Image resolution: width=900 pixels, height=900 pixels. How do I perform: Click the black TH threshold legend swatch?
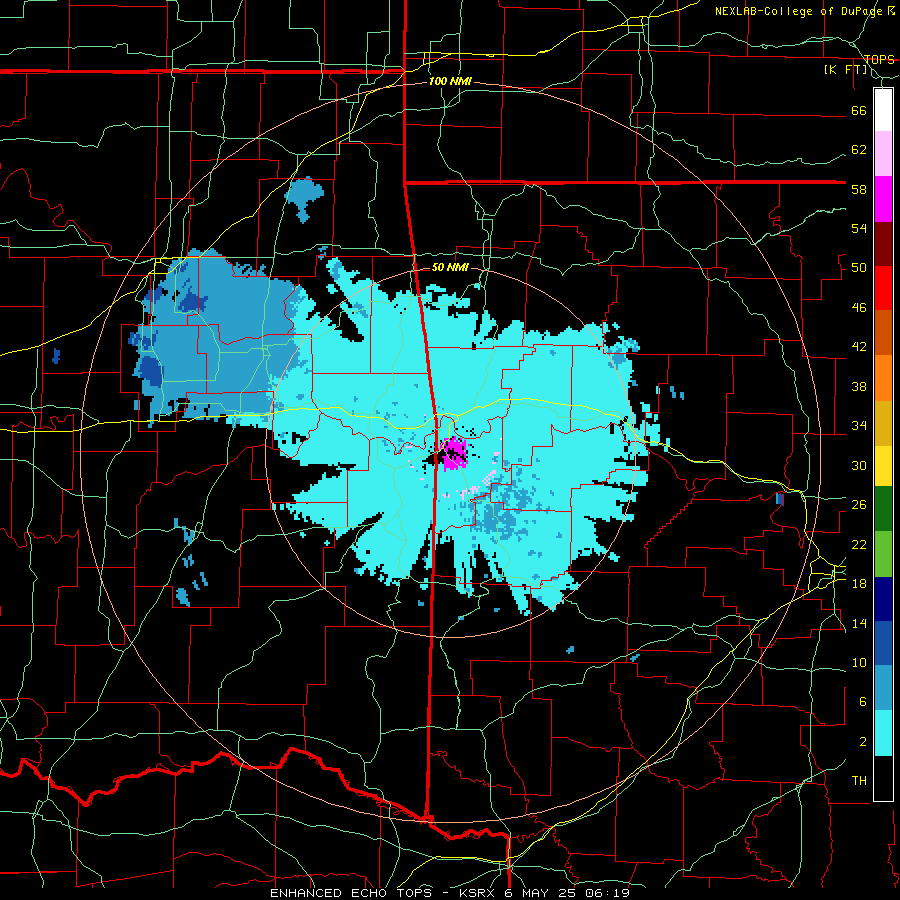[883, 778]
